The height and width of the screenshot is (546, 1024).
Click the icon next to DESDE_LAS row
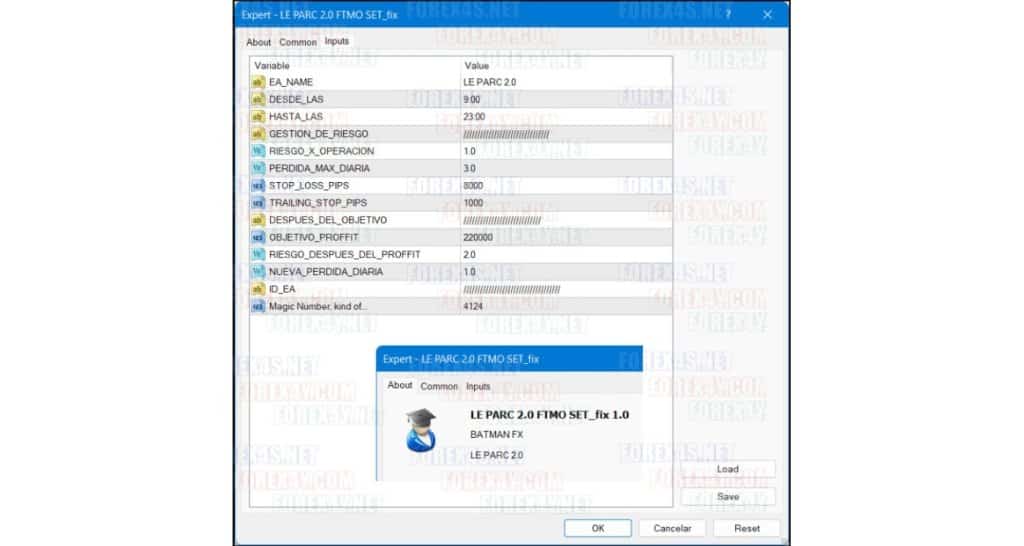point(258,99)
